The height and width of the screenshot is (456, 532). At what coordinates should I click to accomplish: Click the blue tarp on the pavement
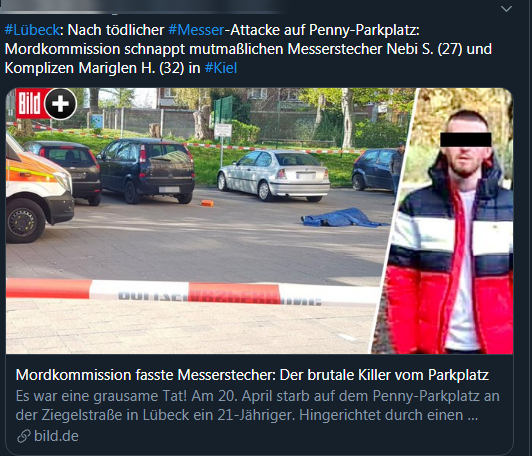pos(342,218)
